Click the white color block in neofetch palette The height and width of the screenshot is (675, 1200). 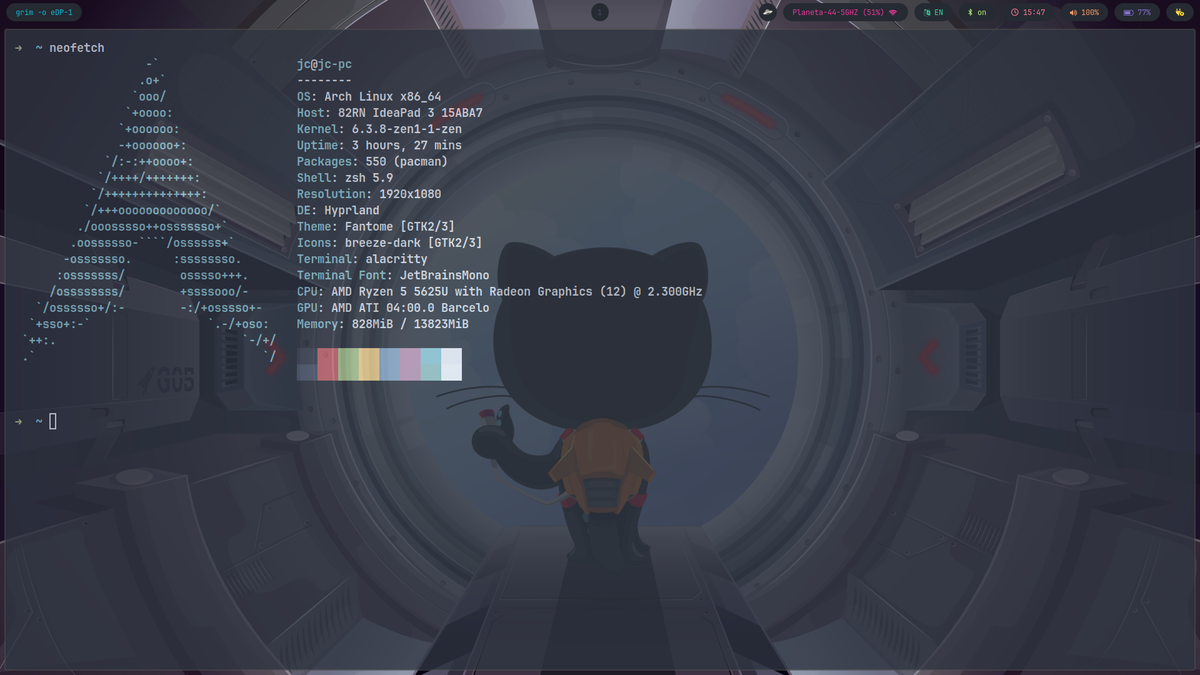pos(451,364)
